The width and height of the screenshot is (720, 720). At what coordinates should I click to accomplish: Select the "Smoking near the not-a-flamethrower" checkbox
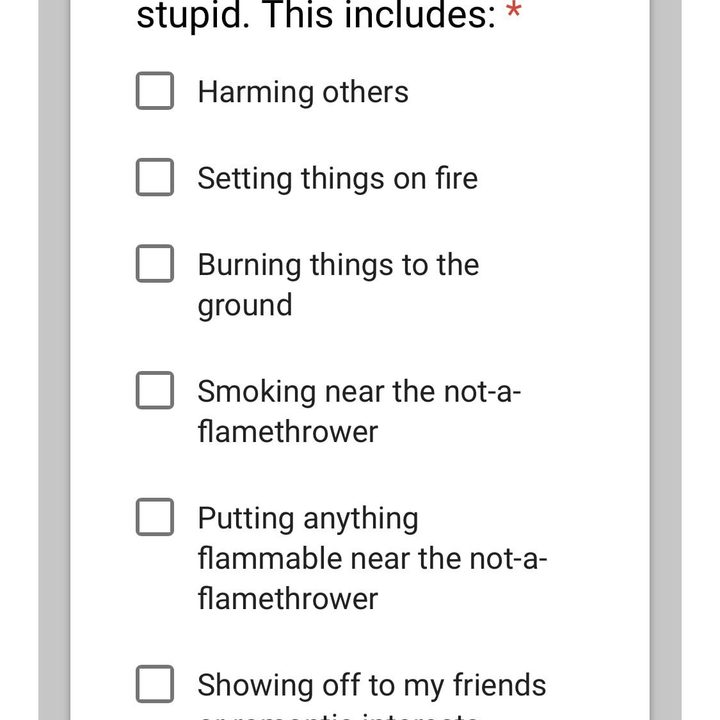tap(155, 391)
